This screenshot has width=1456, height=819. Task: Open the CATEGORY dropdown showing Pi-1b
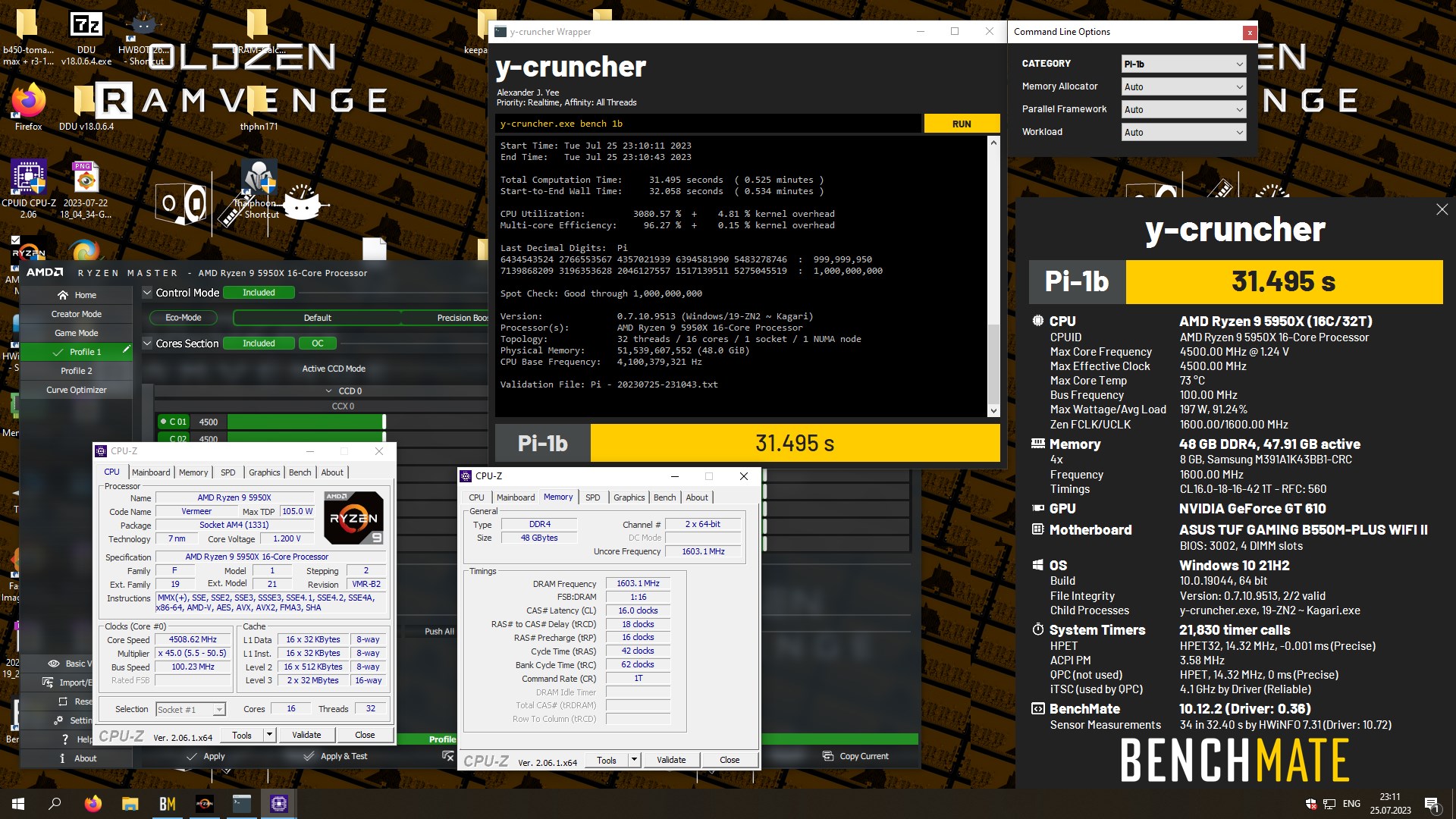pos(1183,64)
